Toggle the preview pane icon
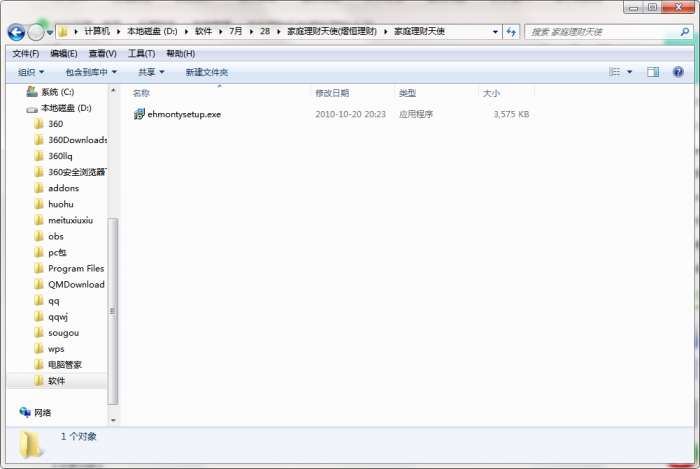The height and width of the screenshot is (469, 700). (x=653, y=72)
